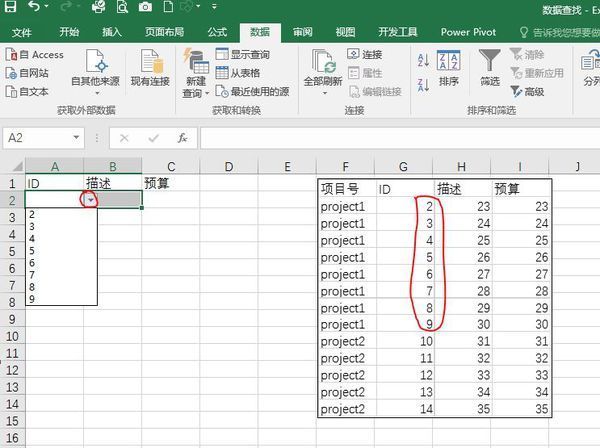Open the Name Box dropdown arrow
Screen dimensions: 600x448
pos(76,137)
